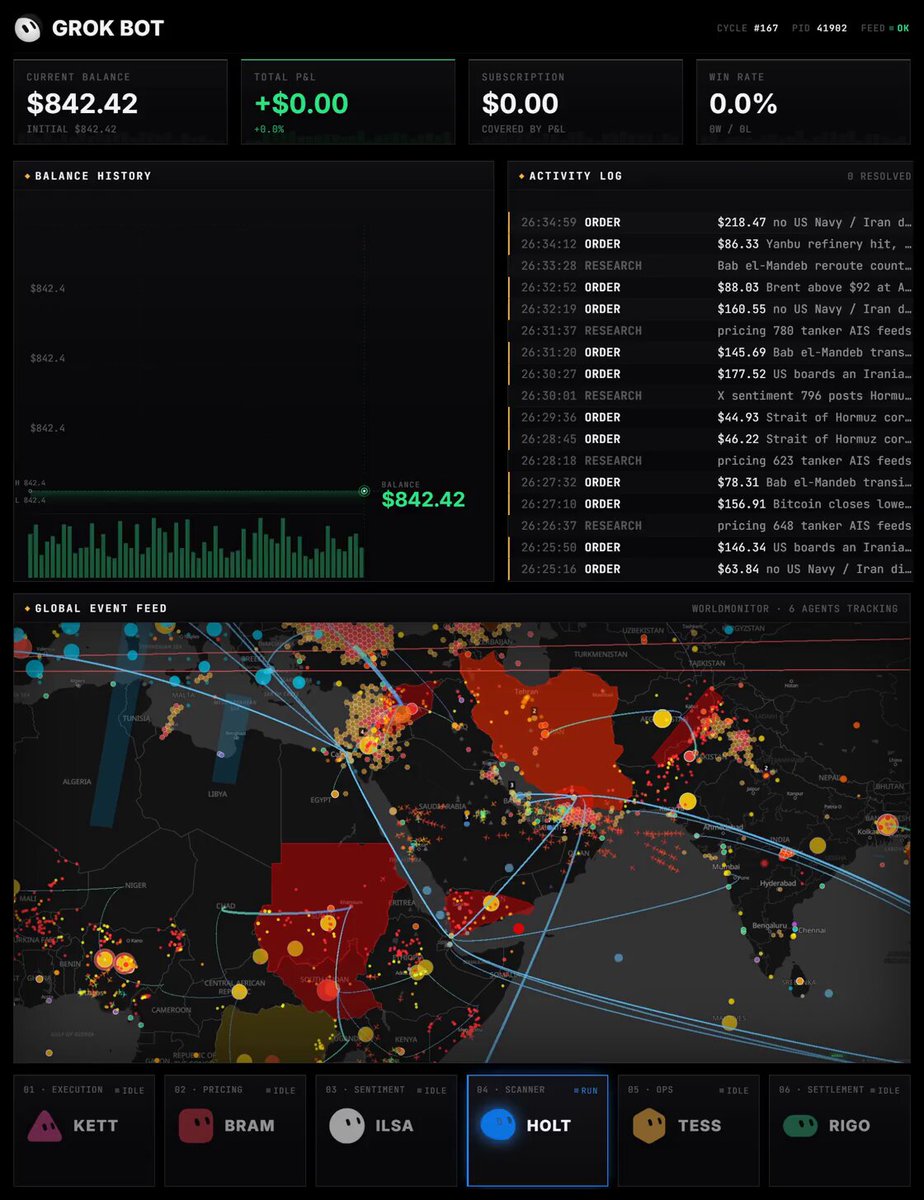The width and height of the screenshot is (924, 1200).
Task: Click the ALGERIA label on the map
Action: tap(76, 780)
